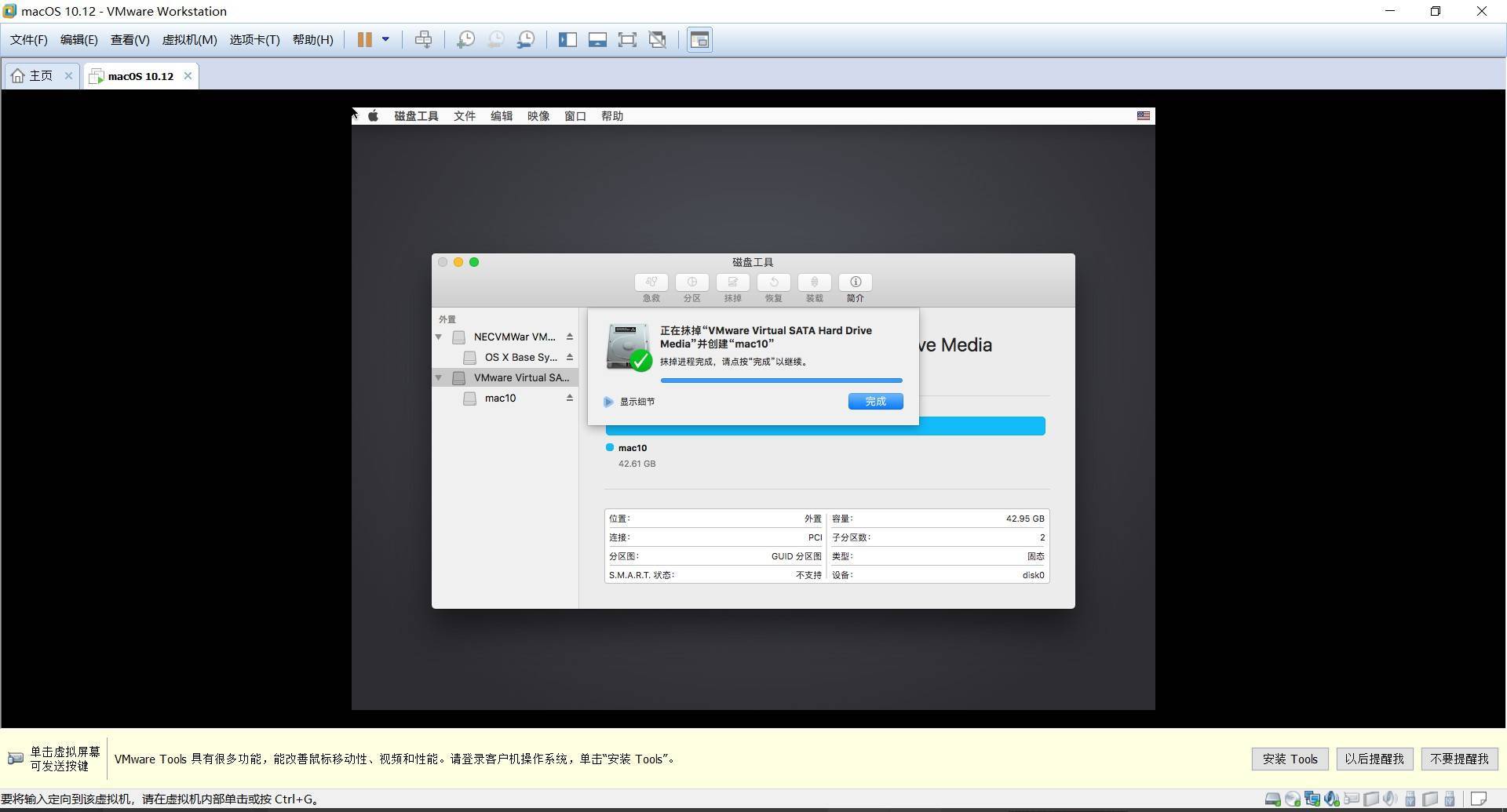Viewport: 1507px width, 812px height.
Task: Open the Apple menu
Action: [374, 116]
